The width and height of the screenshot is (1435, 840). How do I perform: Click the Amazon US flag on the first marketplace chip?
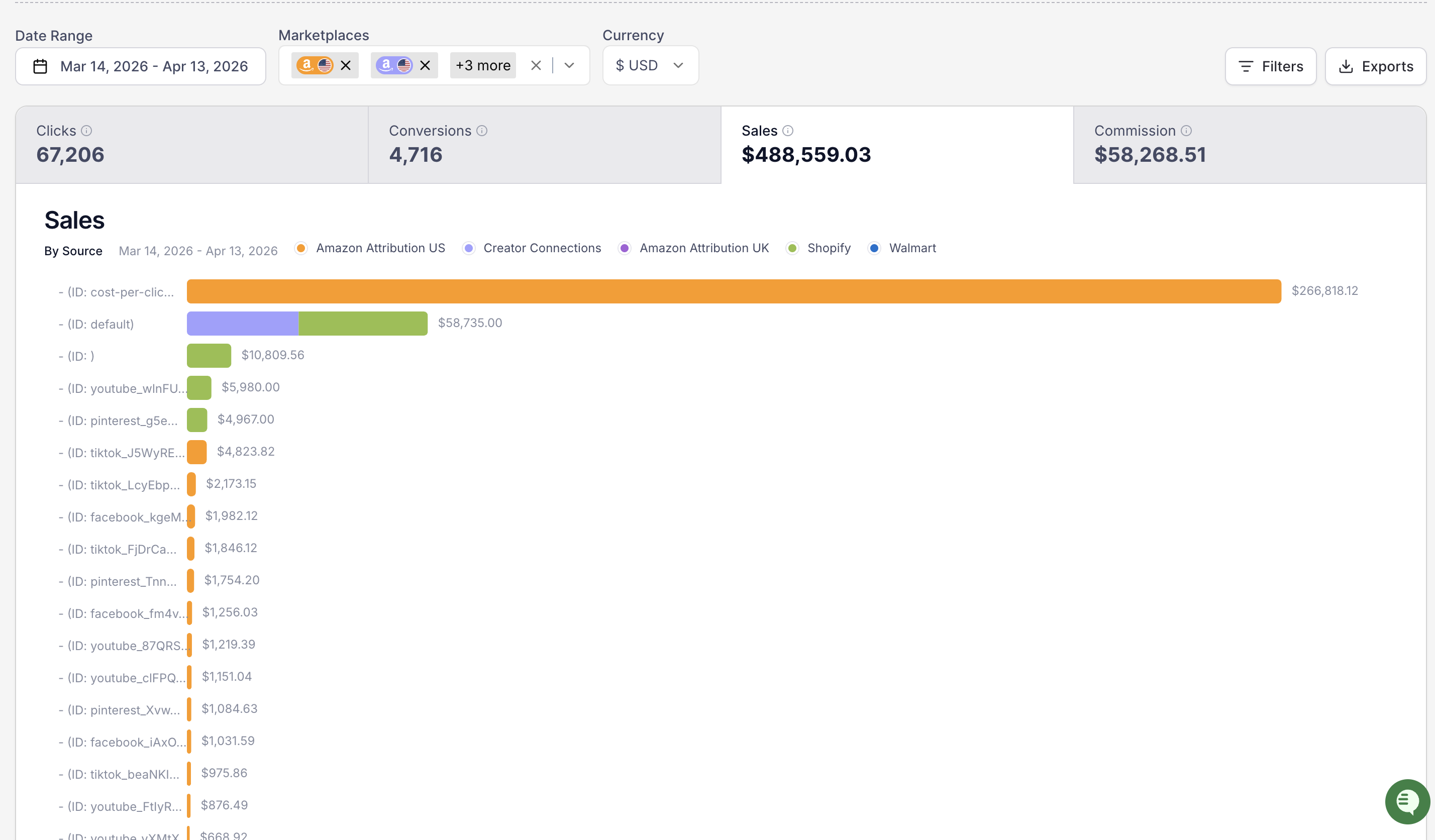point(325,65)
